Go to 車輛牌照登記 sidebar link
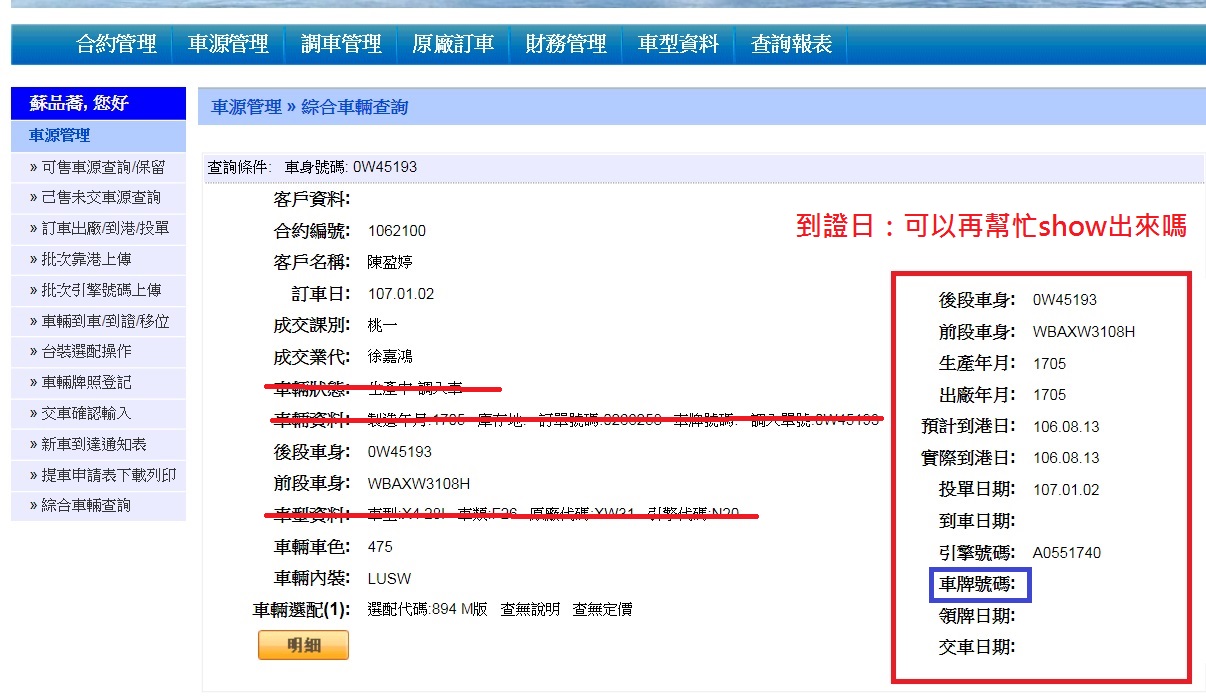The image size is (1206, 699). [86, 383]
